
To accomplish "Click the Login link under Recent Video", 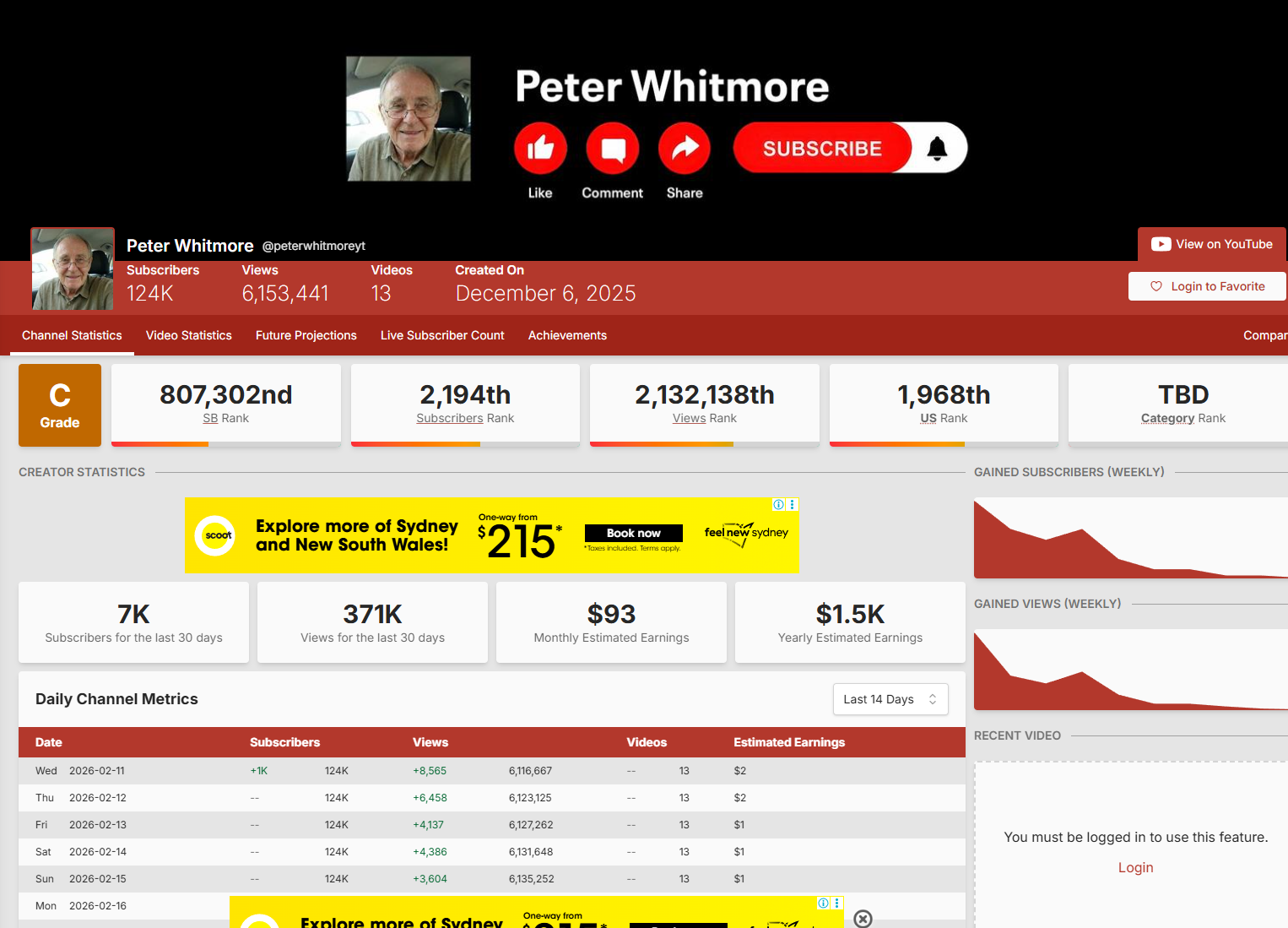I will [x=1135, y=867].
